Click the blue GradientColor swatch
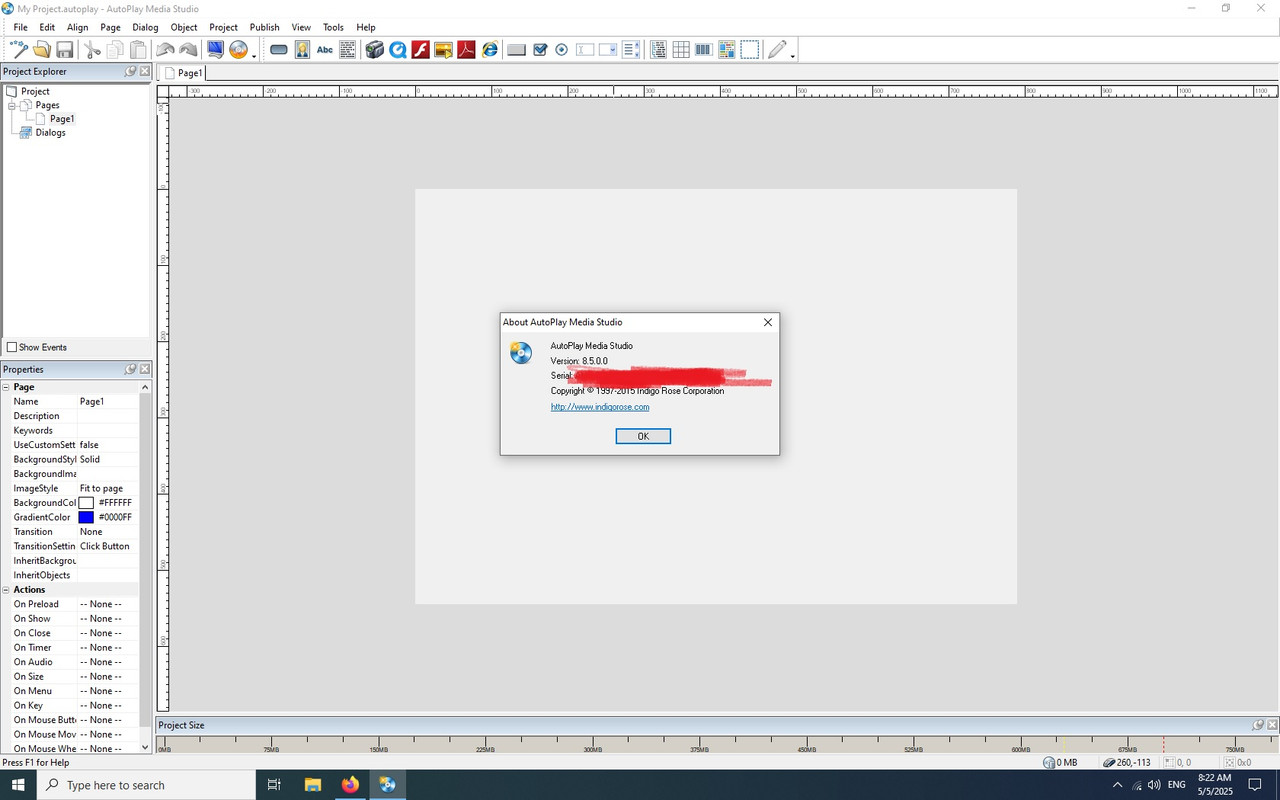This screenshot has height=800, width=1280. (x=86, y=517)
